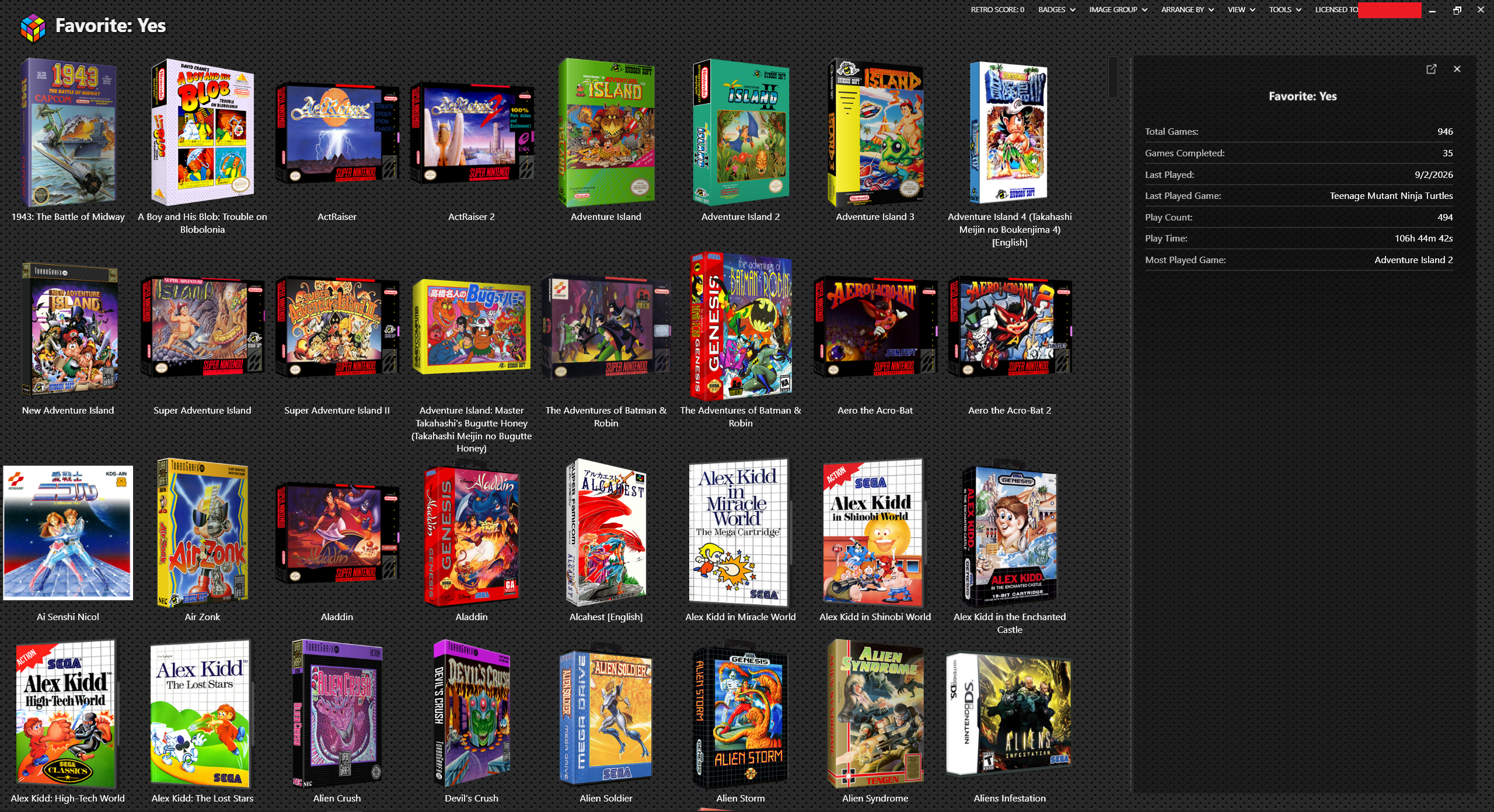Open the View menu

(x=1241, y=9)
